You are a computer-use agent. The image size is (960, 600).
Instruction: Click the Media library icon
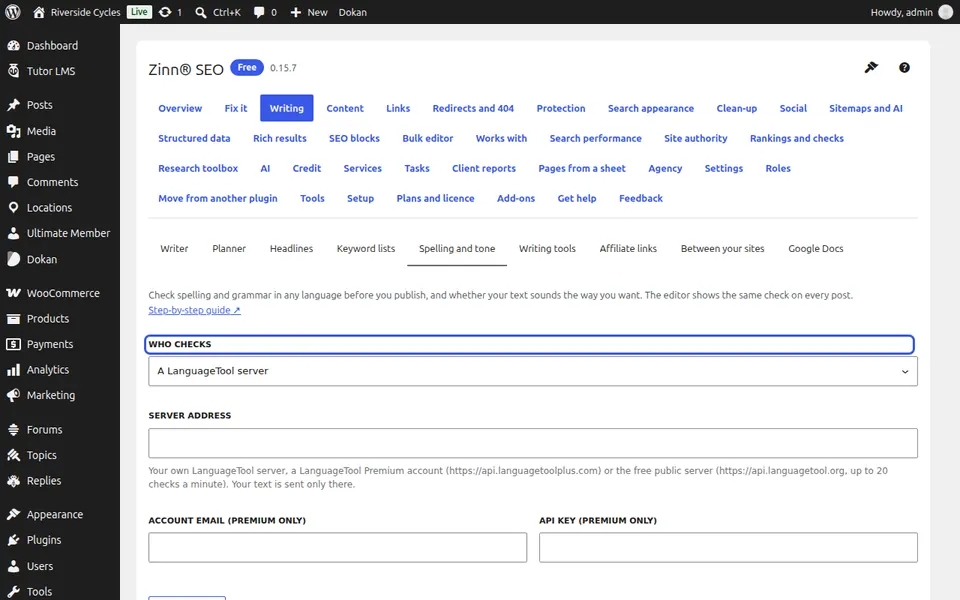pos(13,131)
